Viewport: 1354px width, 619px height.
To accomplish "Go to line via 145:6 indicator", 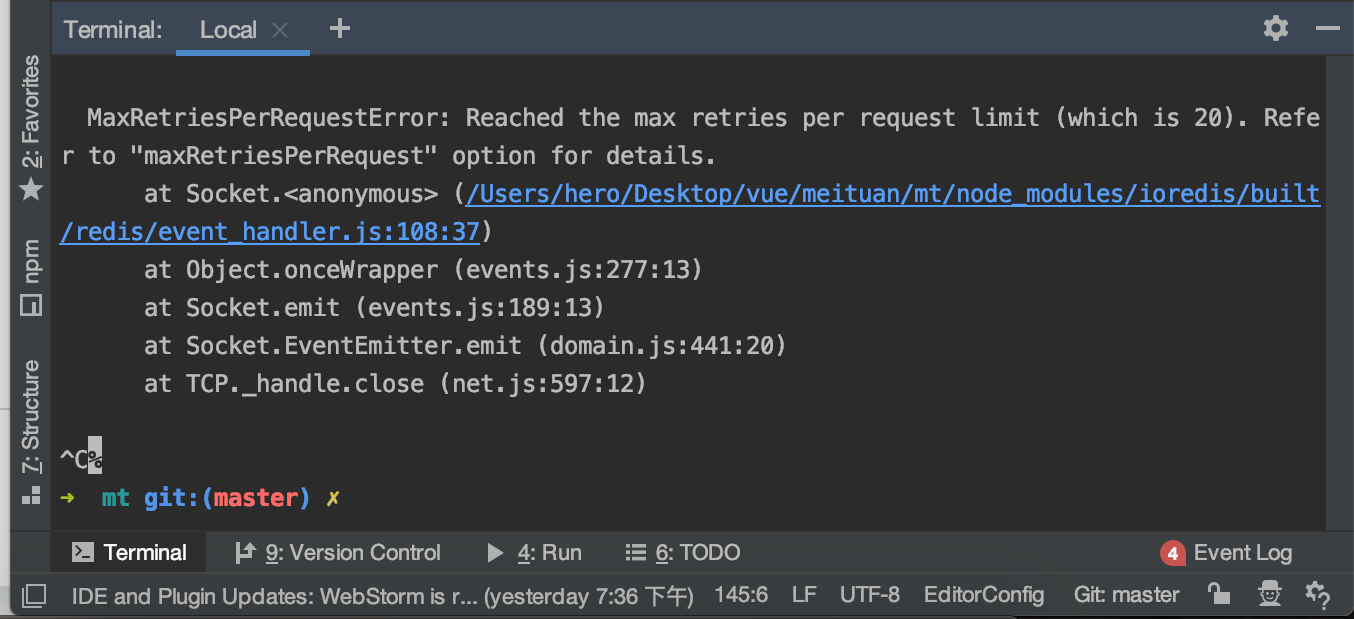I will tap(741, 595).
